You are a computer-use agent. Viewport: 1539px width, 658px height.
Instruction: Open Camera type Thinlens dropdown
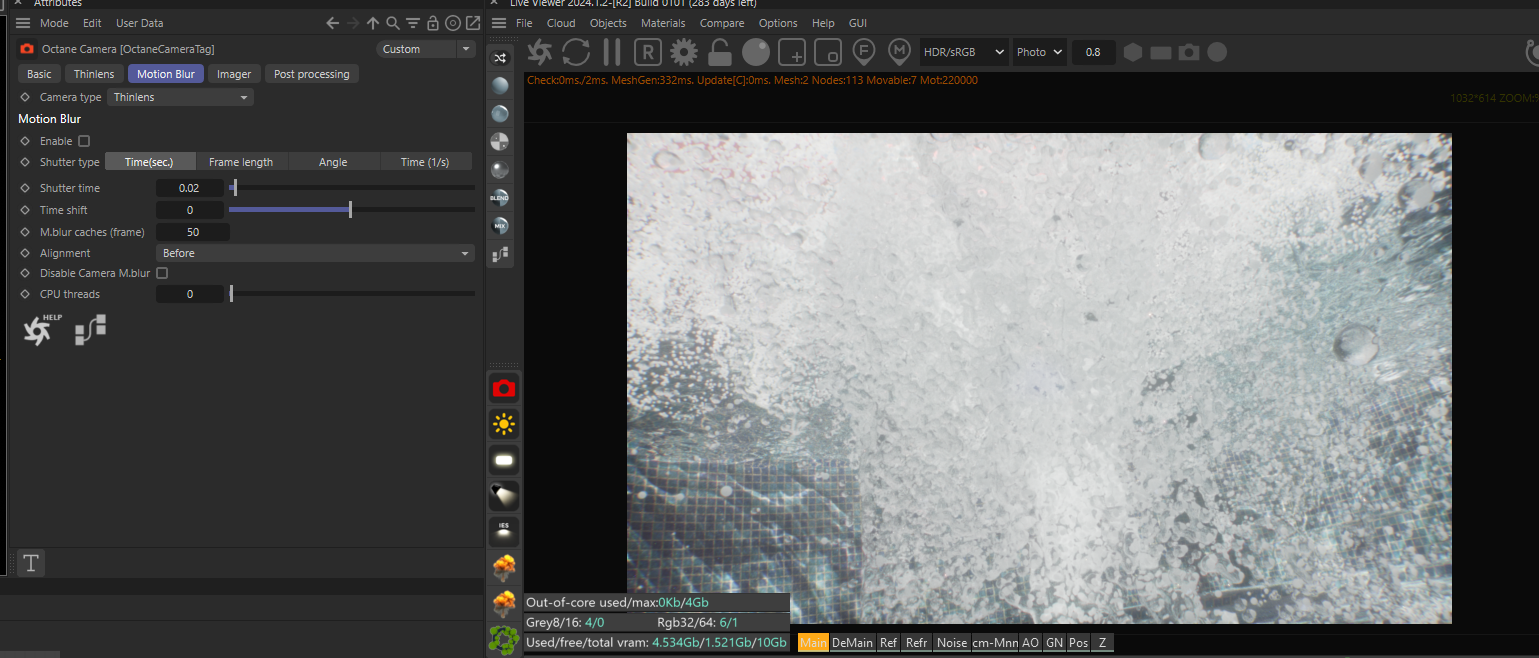(x=180, y=97)
